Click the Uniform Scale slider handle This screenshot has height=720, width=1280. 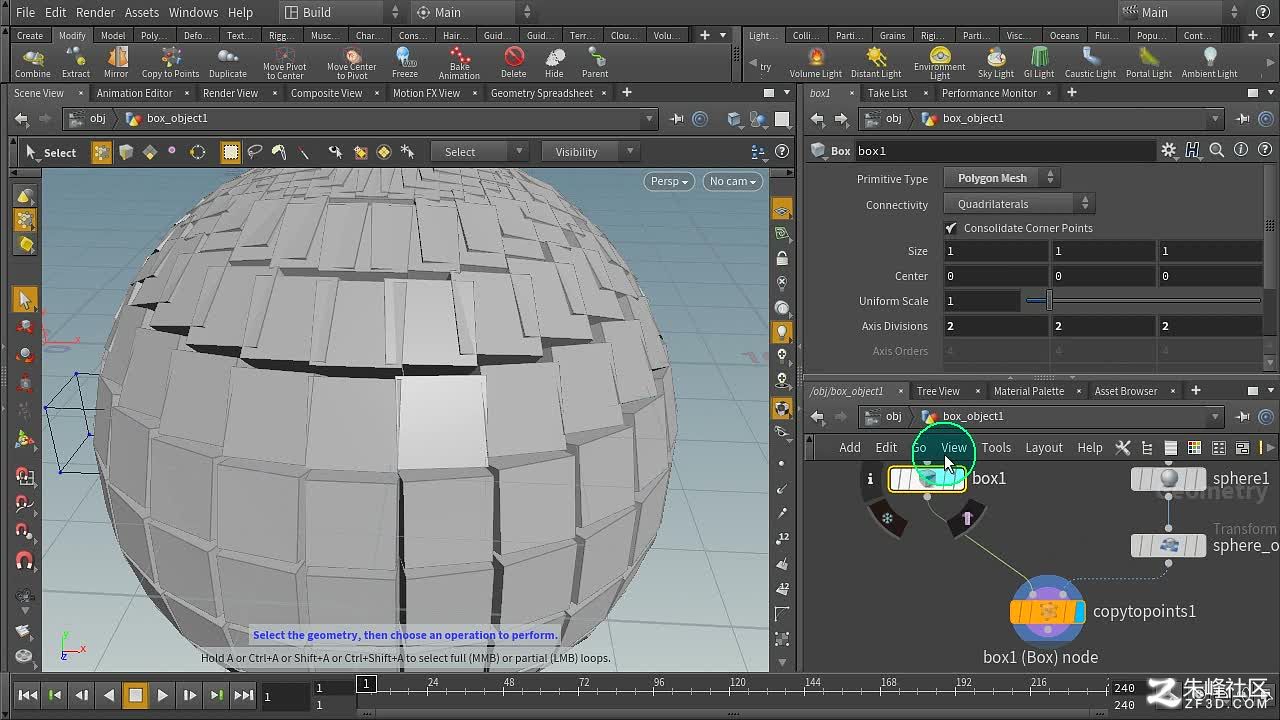tap(1049, 301)
